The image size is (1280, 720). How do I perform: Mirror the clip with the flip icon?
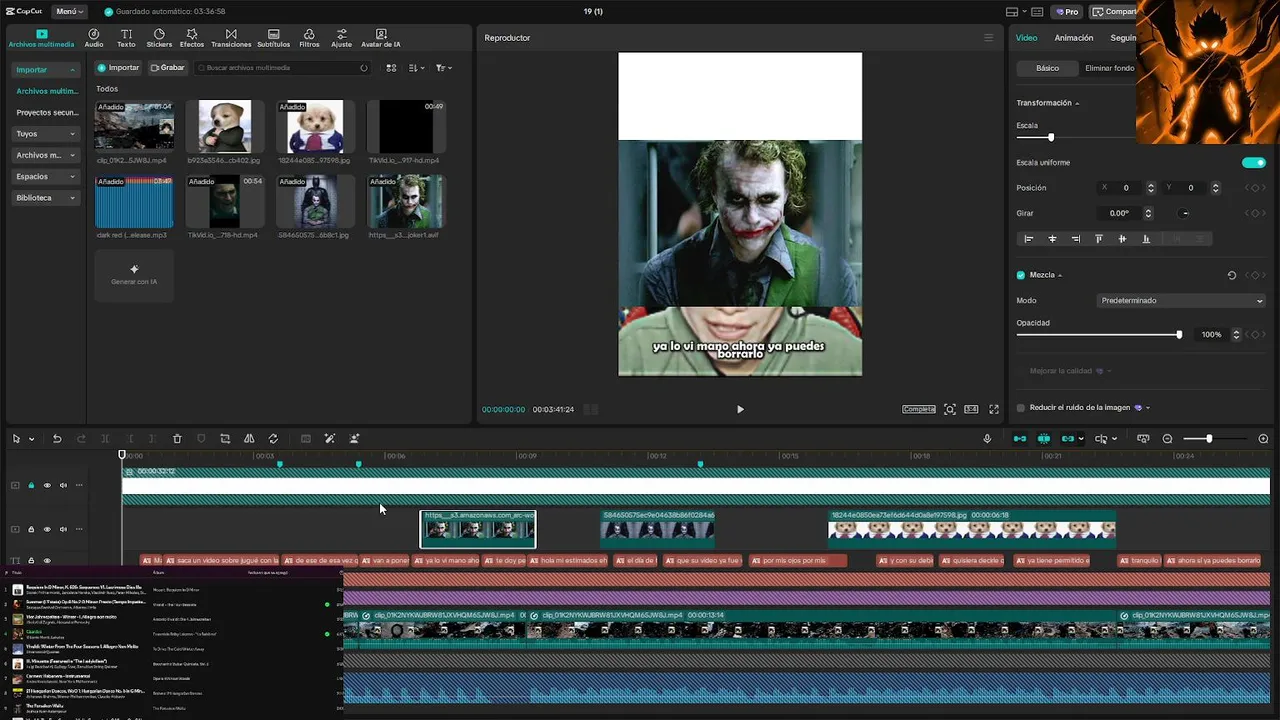tap(249, 439)
